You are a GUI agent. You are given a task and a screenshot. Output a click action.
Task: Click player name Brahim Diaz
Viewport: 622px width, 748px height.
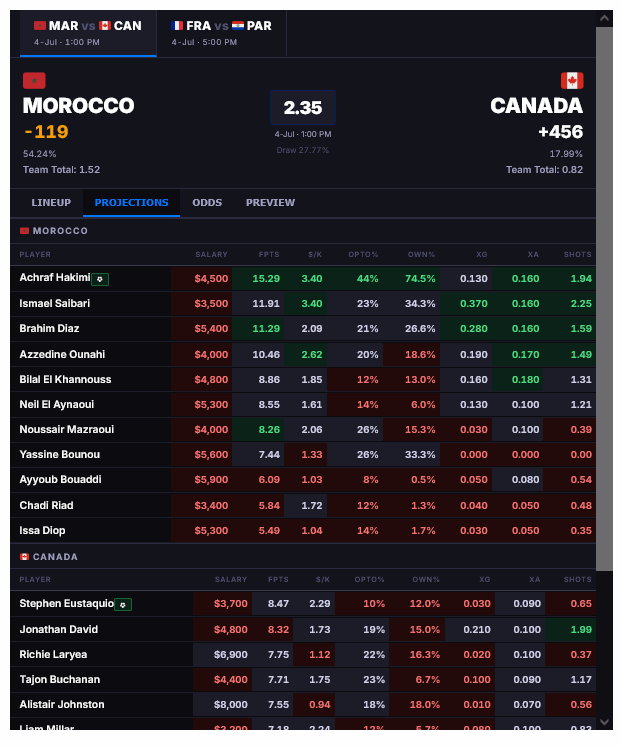[49, 329]
